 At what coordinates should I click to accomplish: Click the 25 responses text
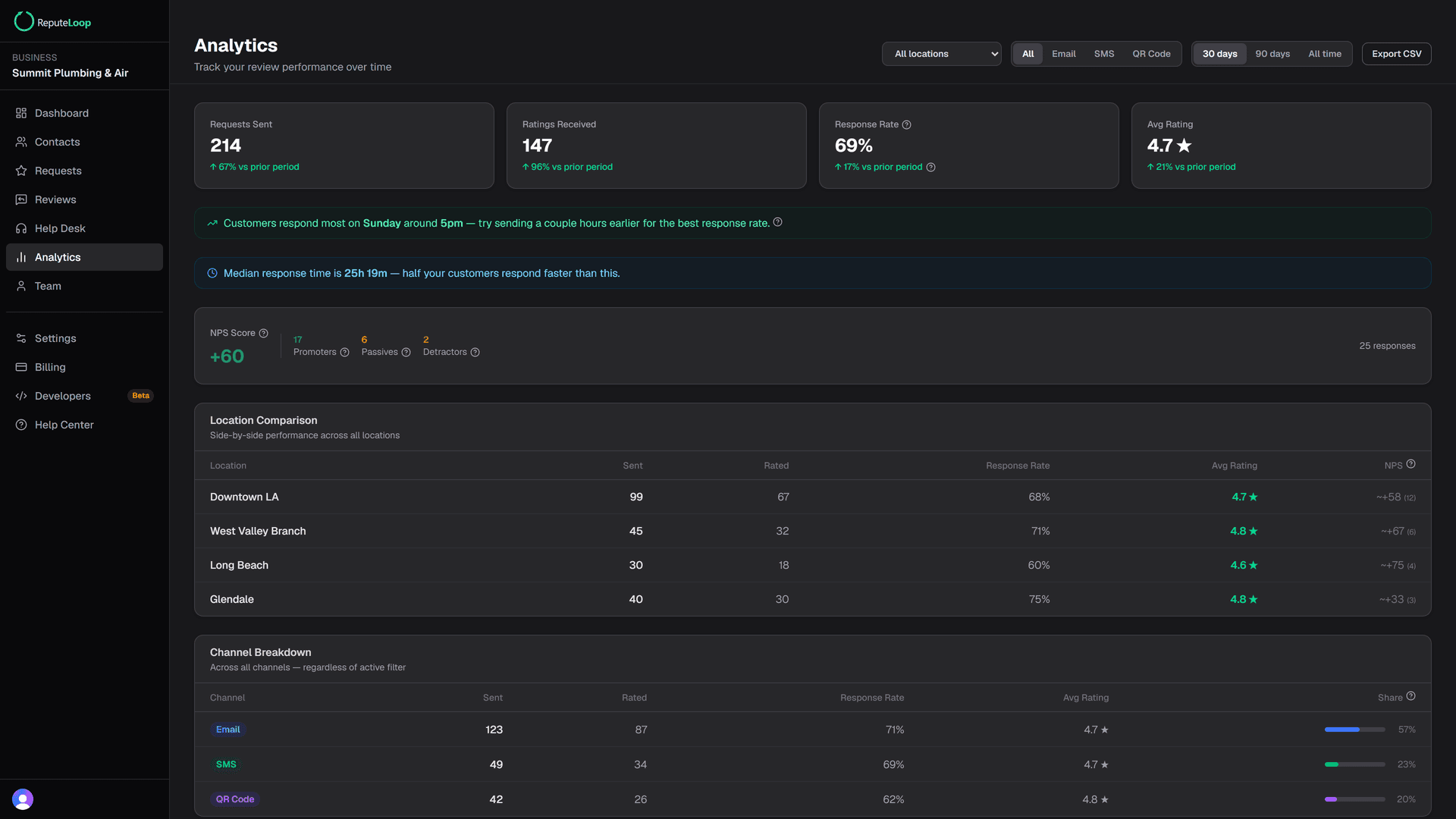1387,346
